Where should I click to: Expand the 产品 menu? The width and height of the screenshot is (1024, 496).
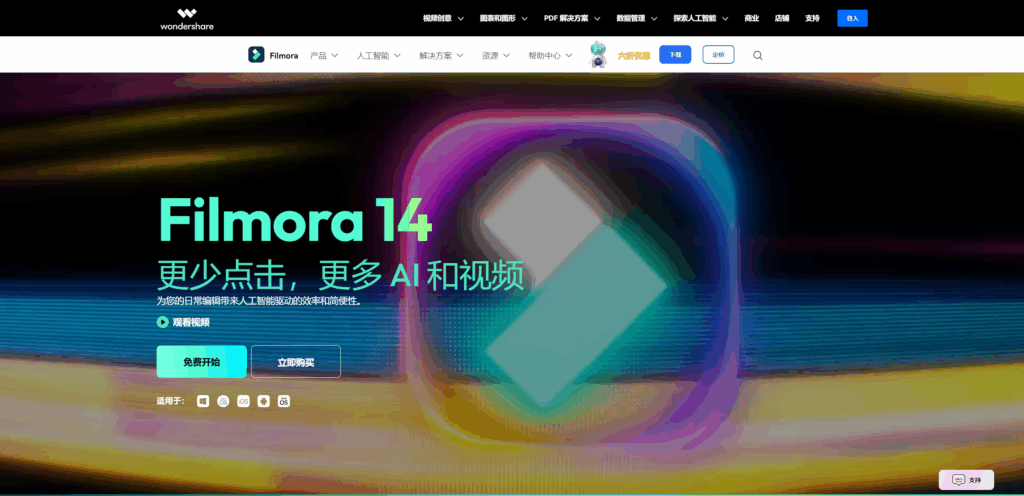tap(324, 55)
